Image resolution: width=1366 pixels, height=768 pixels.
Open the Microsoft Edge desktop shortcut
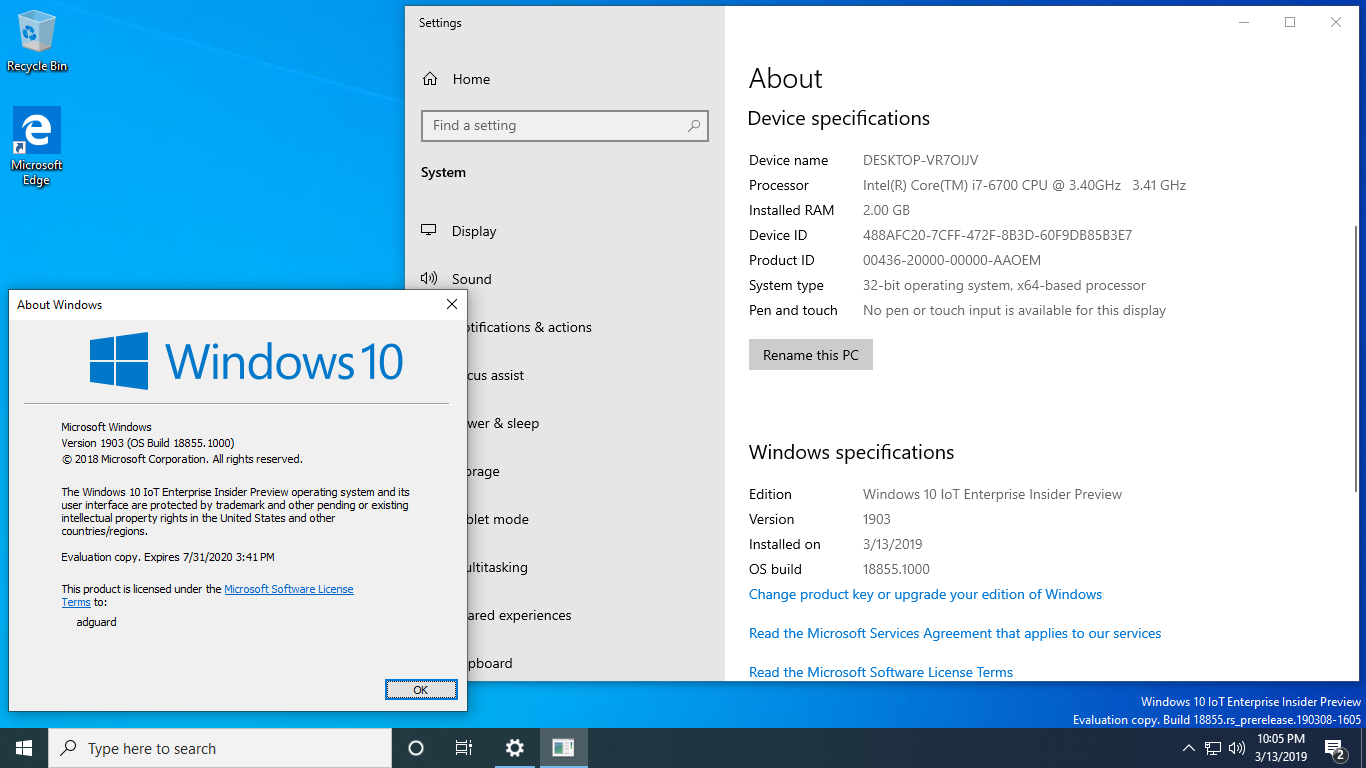[37, 147]
